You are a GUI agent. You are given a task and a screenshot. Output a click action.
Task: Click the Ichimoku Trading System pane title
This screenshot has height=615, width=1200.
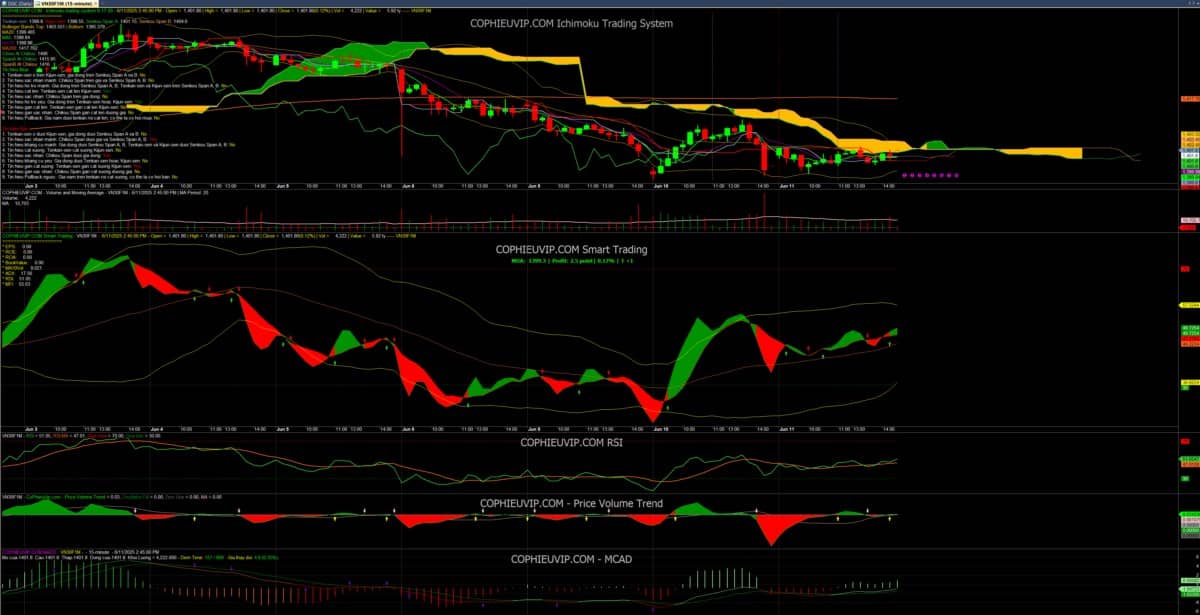(x=571, y=23)
